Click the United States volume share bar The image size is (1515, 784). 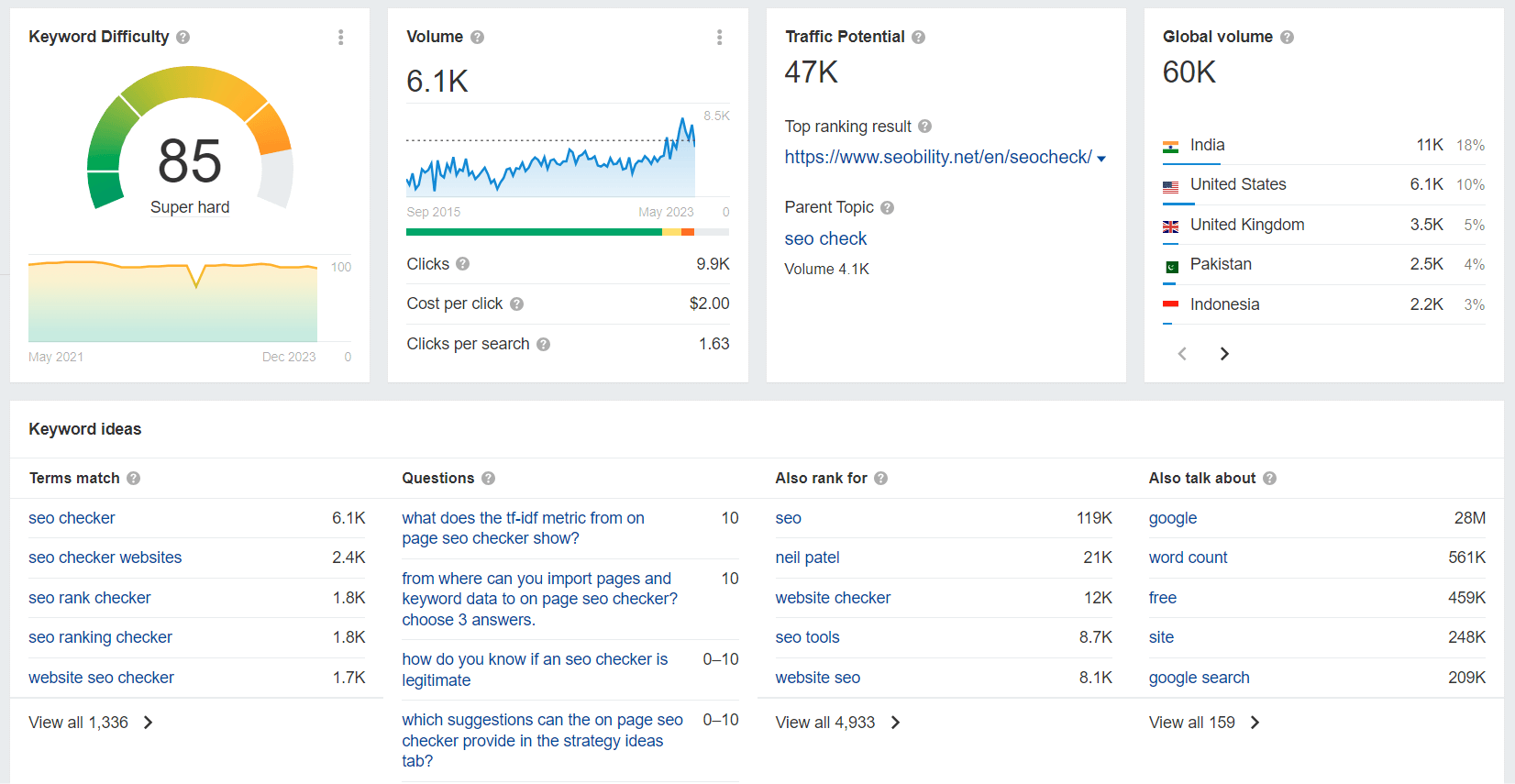[1178, 204]
